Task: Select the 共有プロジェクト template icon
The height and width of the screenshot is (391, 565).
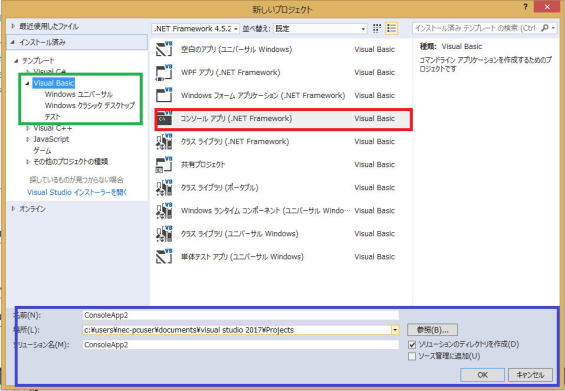Action: 164,164
